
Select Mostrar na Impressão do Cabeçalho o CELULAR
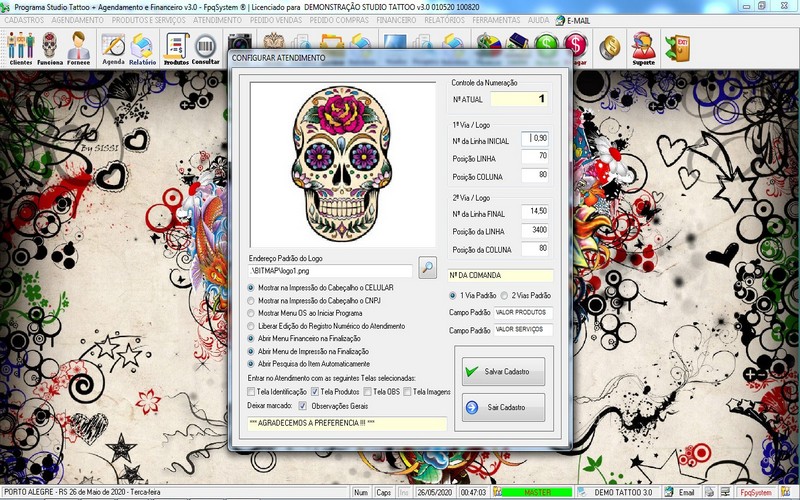pos(251,288)
